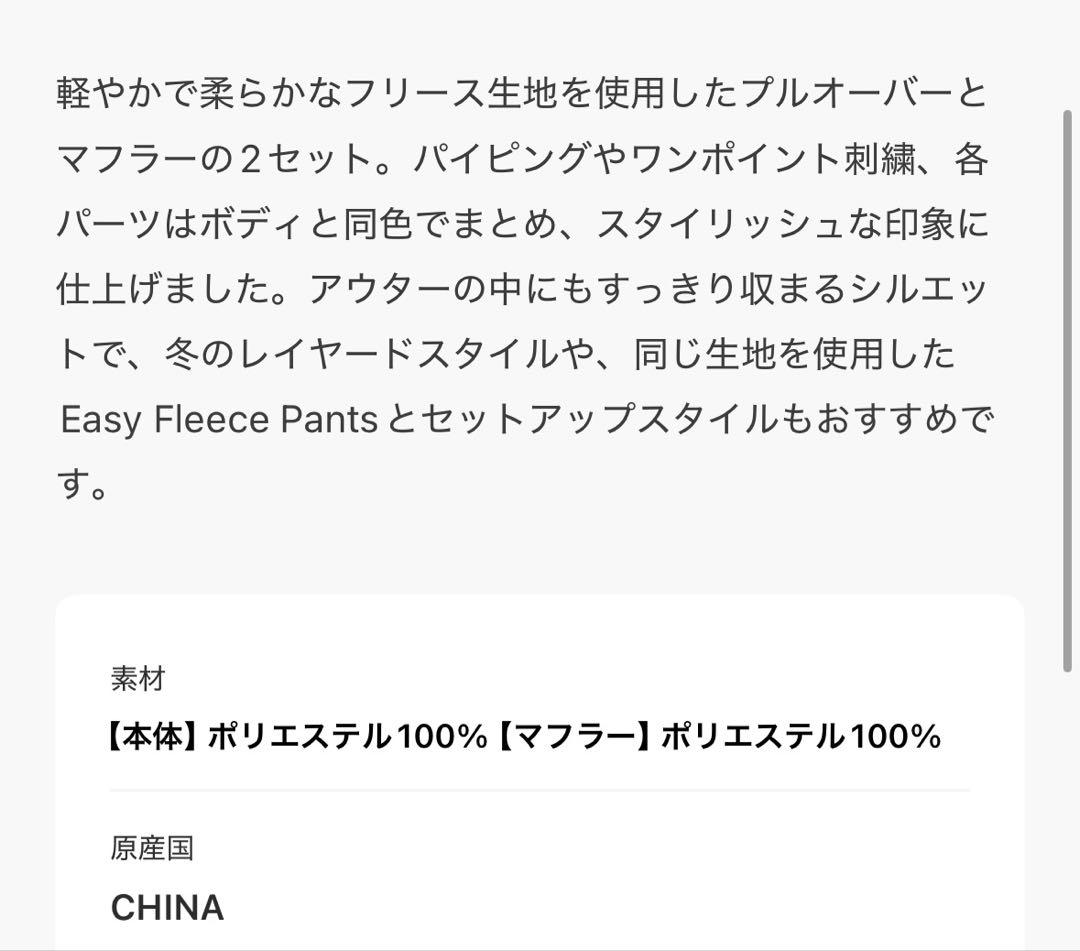Screen dimensions: 1080x951
Task: Click the CHINA country value
Action: [x=167, y=908]
